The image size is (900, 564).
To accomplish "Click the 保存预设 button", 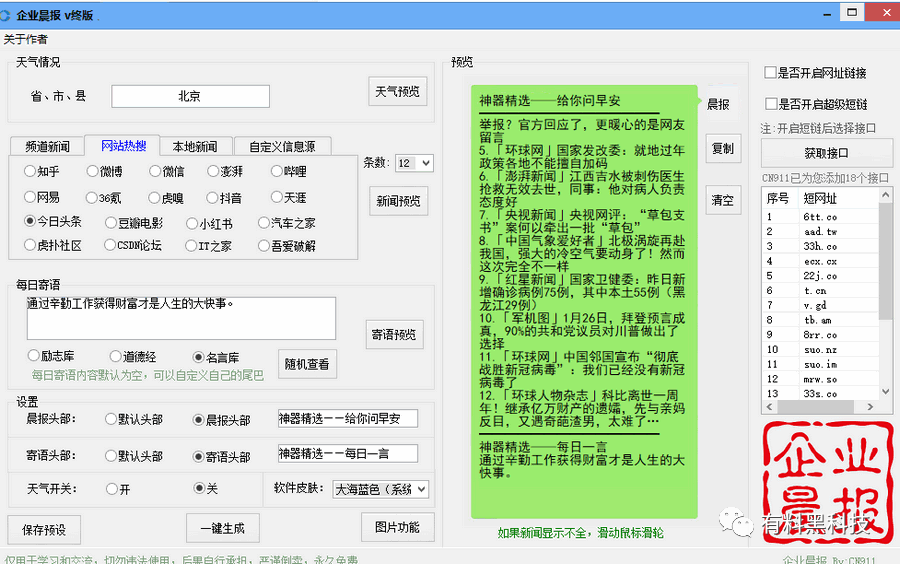I will (44, 530).
